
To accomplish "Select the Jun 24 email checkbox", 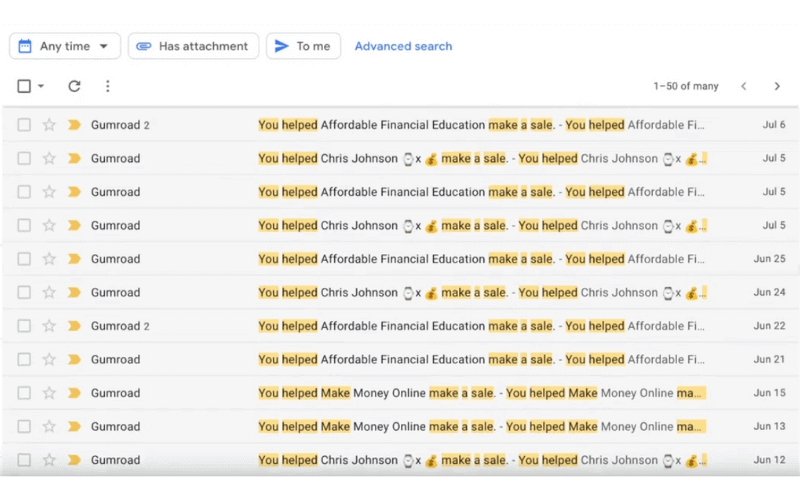I will 24,292.
